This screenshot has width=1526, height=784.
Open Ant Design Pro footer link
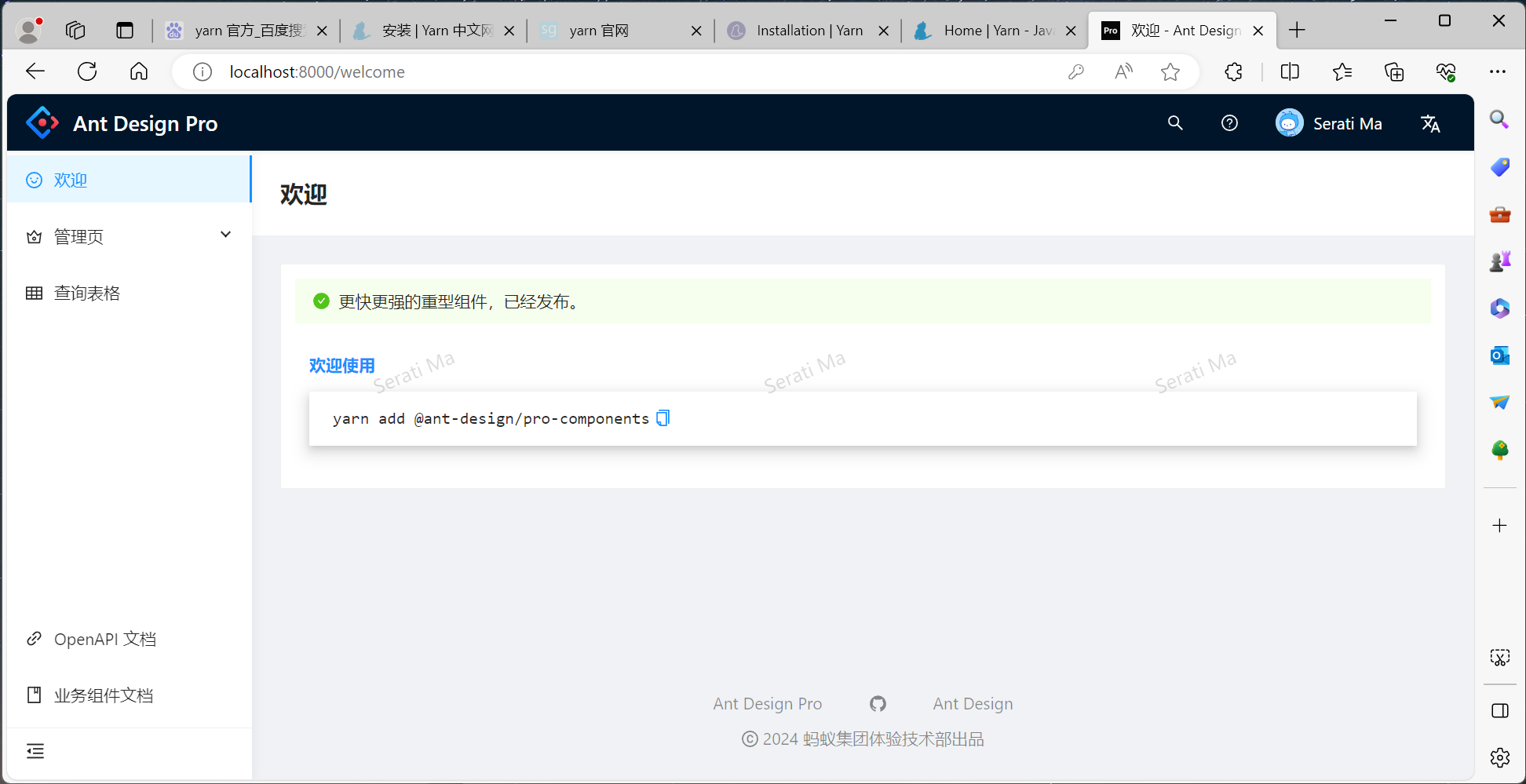(x=767, y=704)
